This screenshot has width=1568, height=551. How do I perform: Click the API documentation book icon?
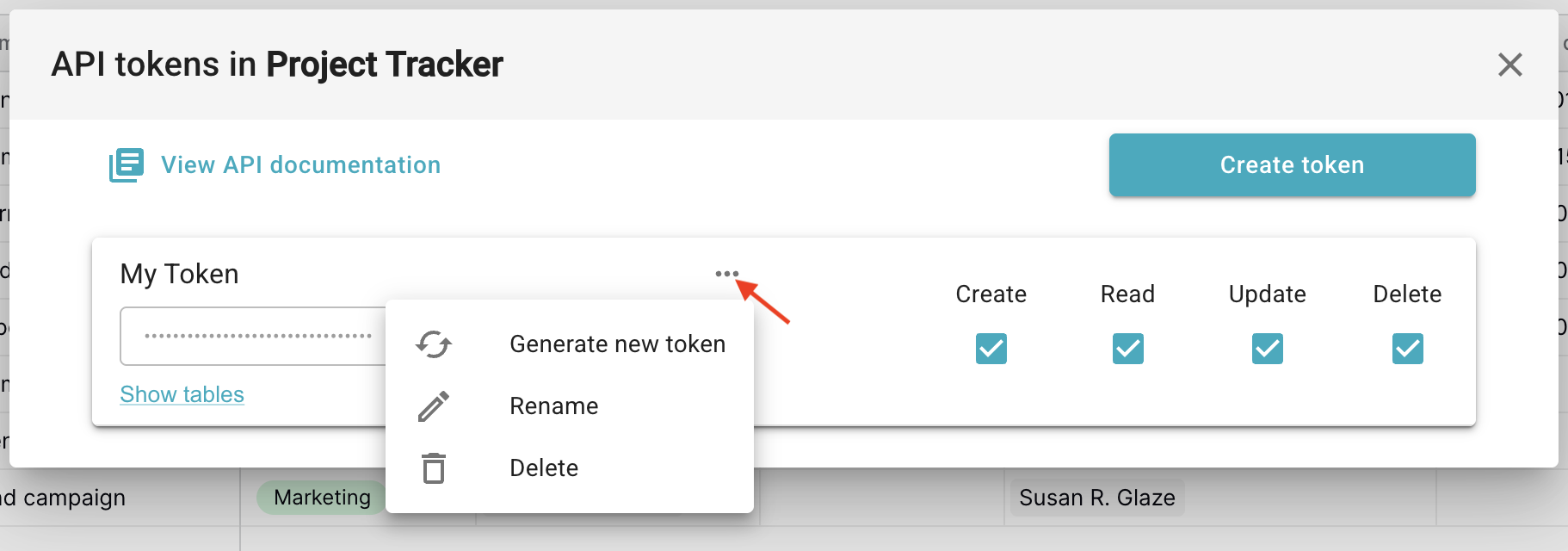tap(127, 164)
